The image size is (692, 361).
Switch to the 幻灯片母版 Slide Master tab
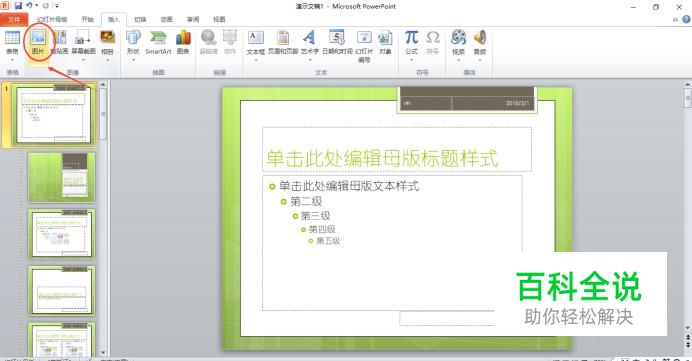click(x=52, y=19)
